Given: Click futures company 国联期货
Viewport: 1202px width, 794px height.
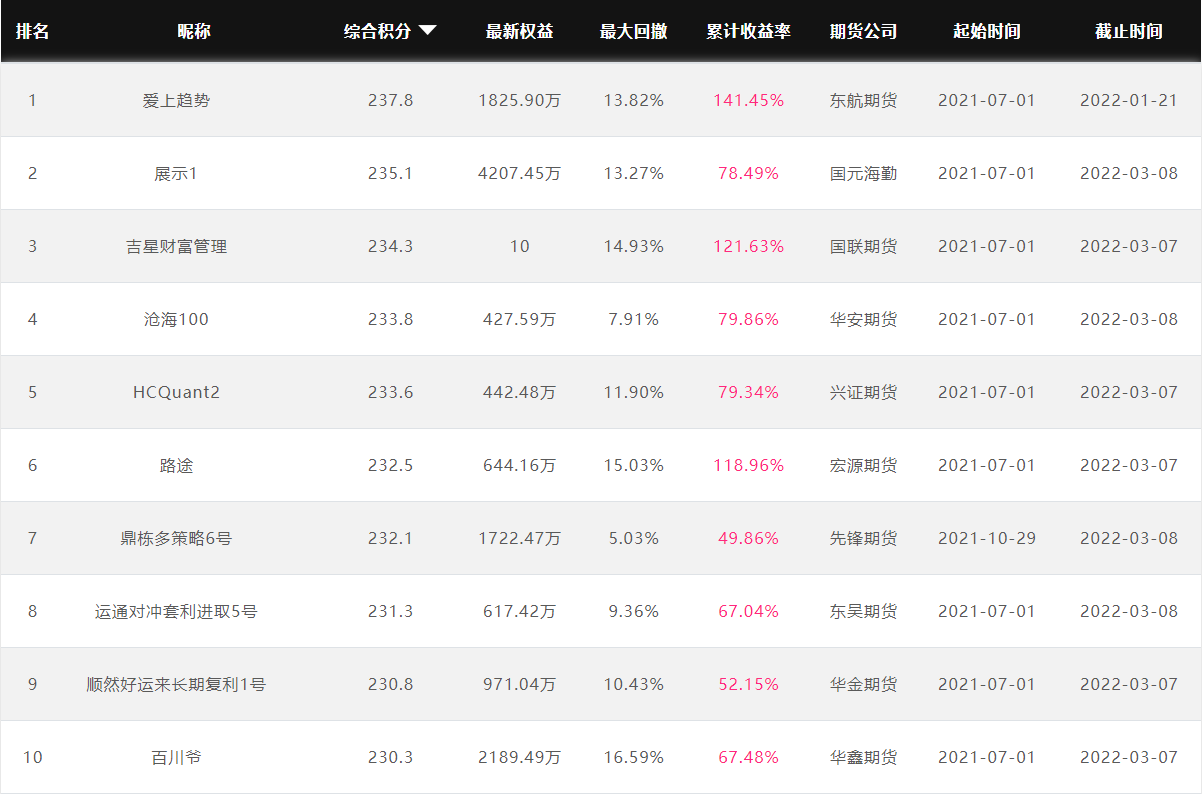Looking at the screenshot, I should pyautogui.click(x=864, y=246).
